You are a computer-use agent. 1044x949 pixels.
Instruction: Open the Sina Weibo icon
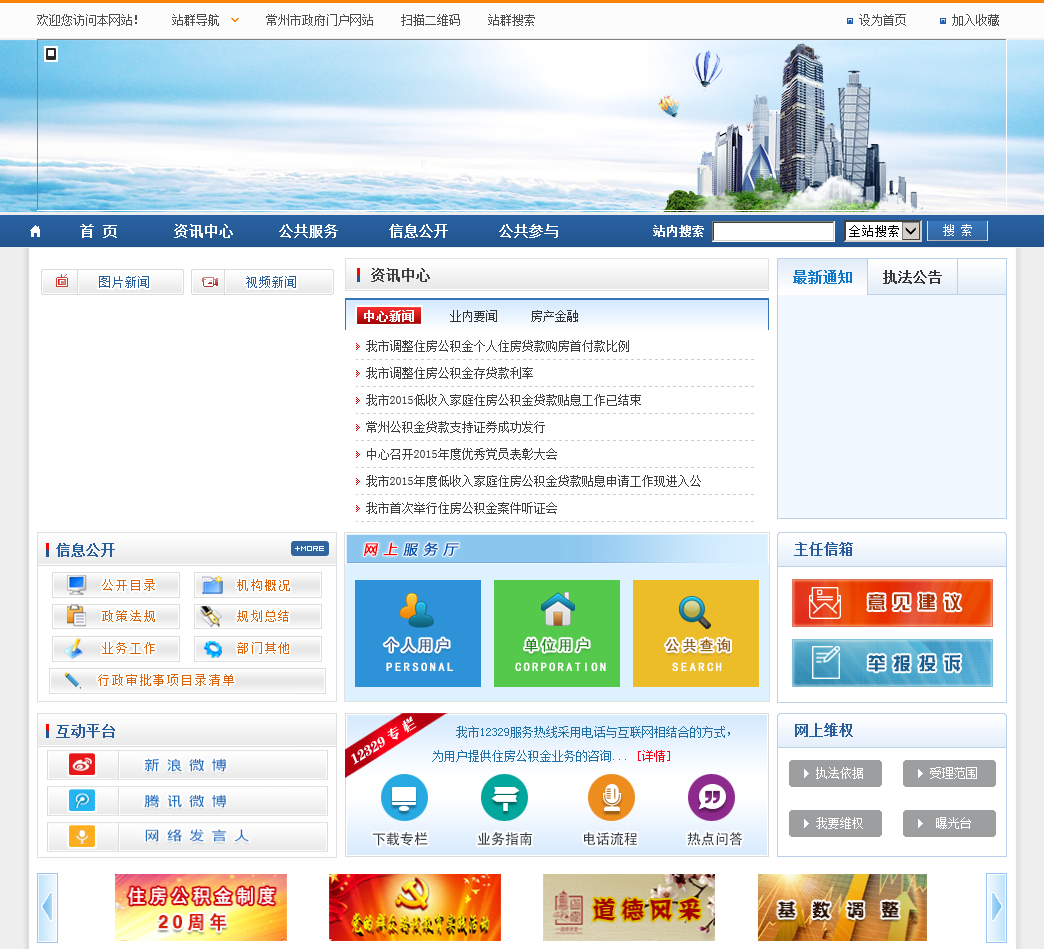coord(82,765)
